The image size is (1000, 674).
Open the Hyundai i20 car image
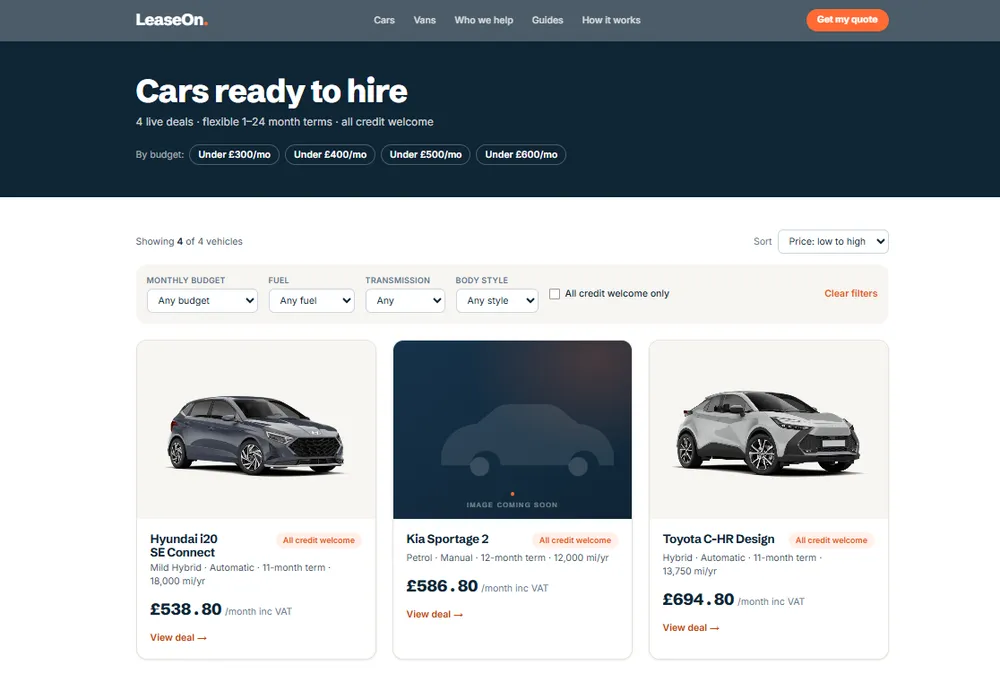tap(256, 430)
